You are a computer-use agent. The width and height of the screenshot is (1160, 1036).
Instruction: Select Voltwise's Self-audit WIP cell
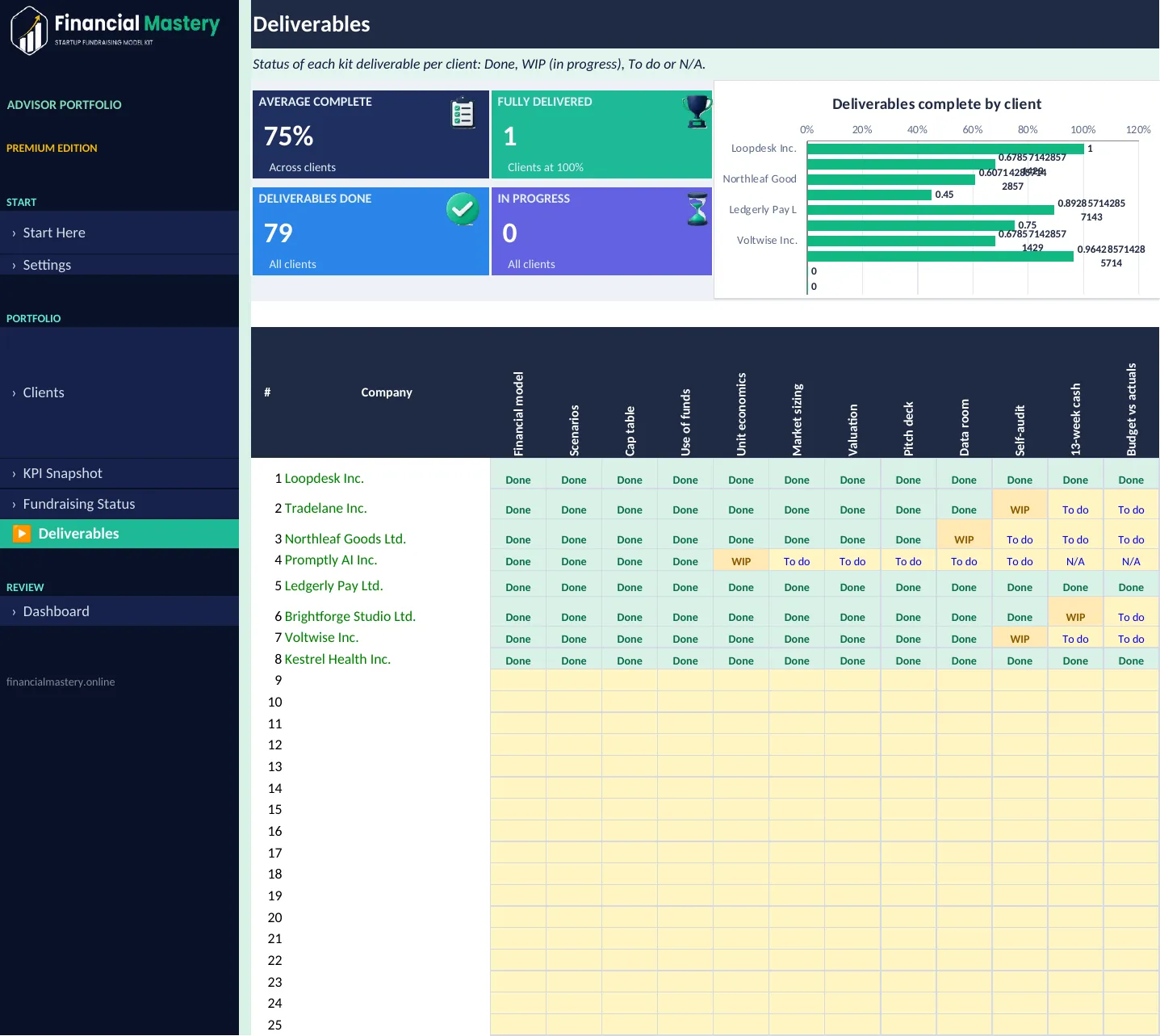pos(1020,638)
